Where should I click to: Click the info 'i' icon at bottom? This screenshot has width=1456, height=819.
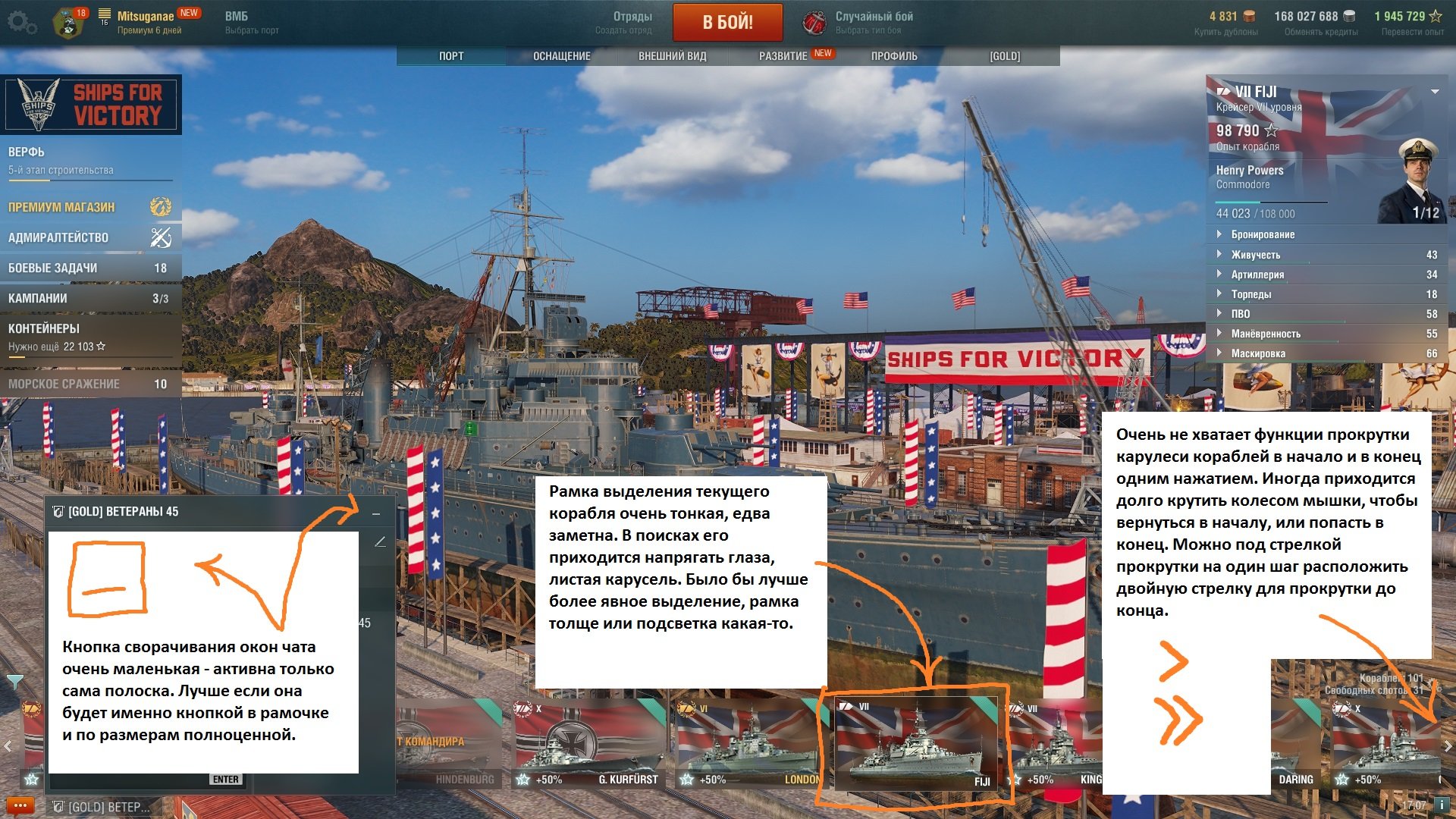pos(1441,805)
